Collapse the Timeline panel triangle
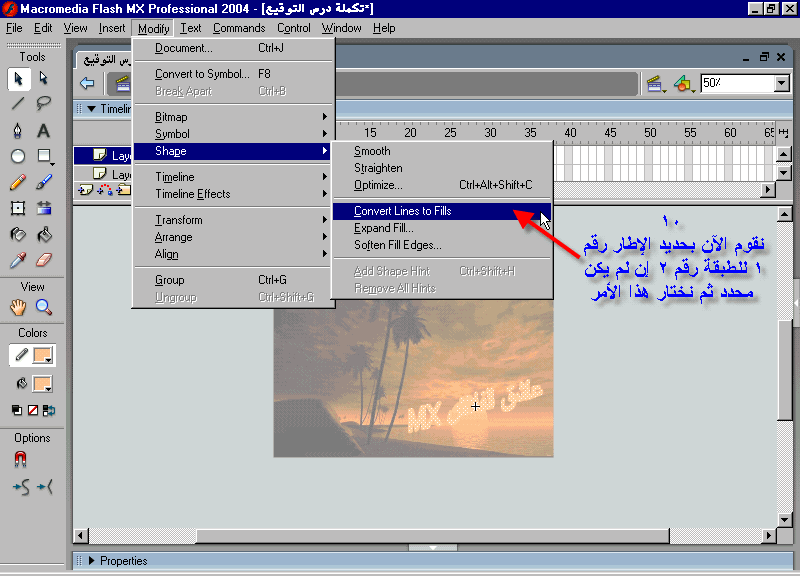Image resolution: width=800 pixels, height=576 pixels. pos(91,109)
